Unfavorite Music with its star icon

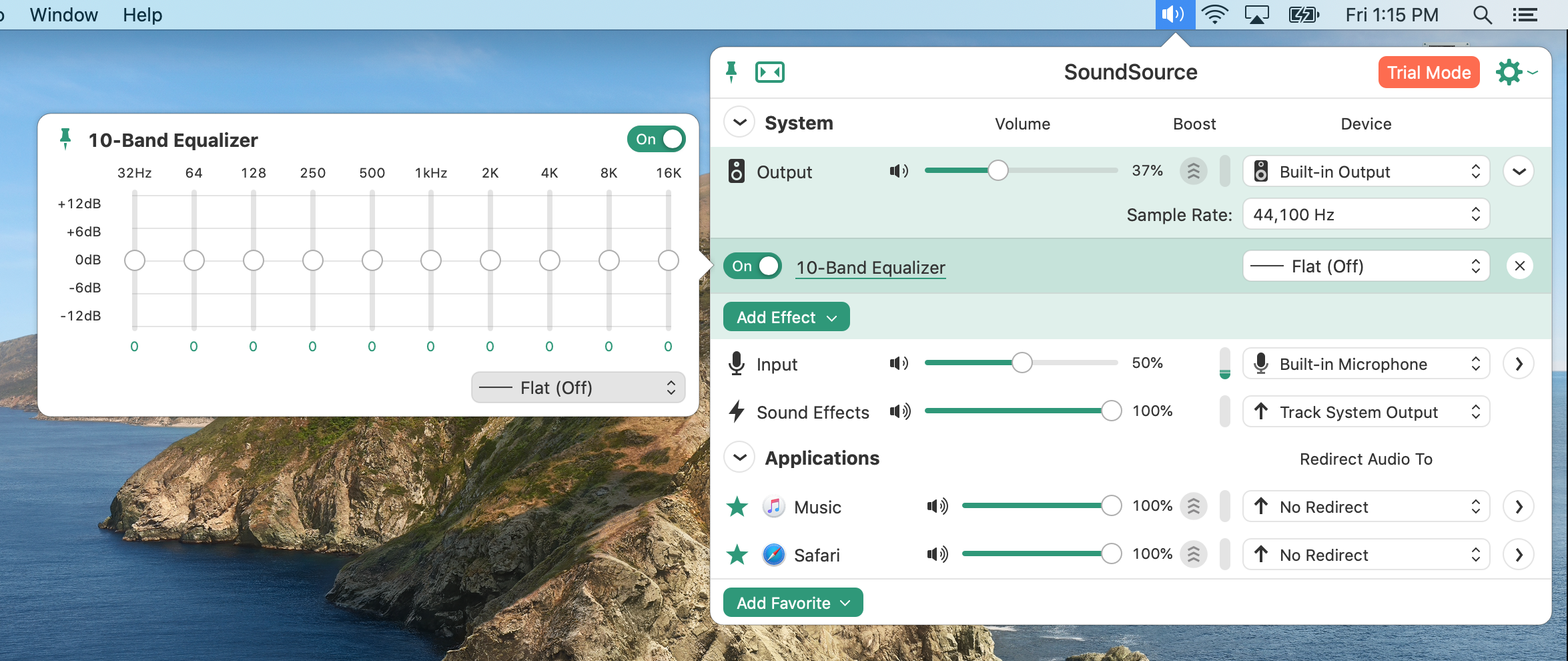[x=737, y=507]
